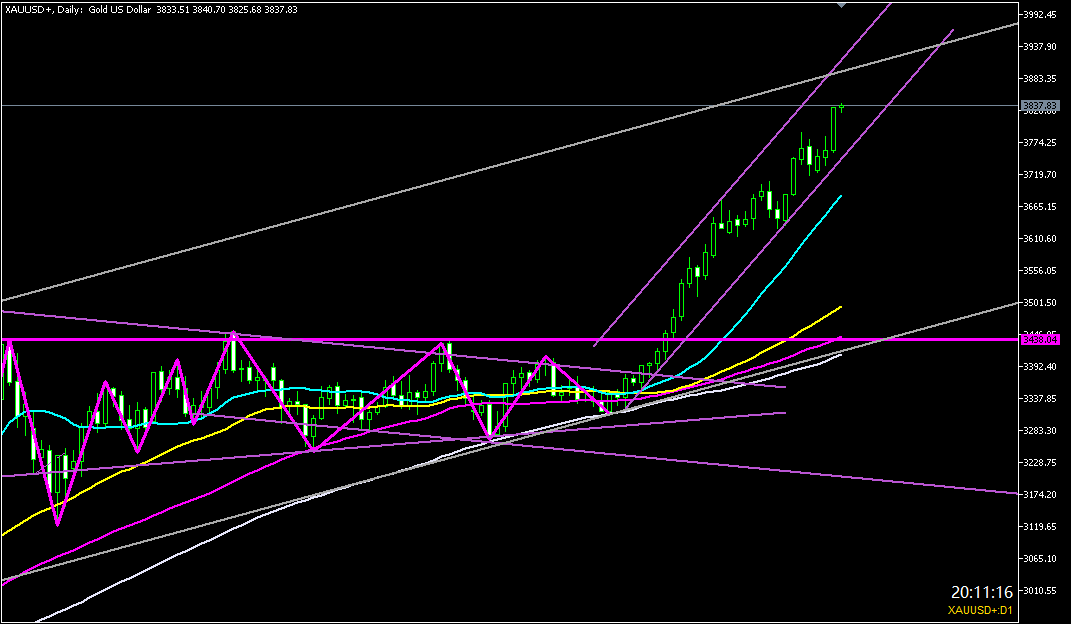The height and width of the screenshot is (624, 1071).
Task: Click the latest small candle at chart's right edge
Action: (x=842, y=107)
